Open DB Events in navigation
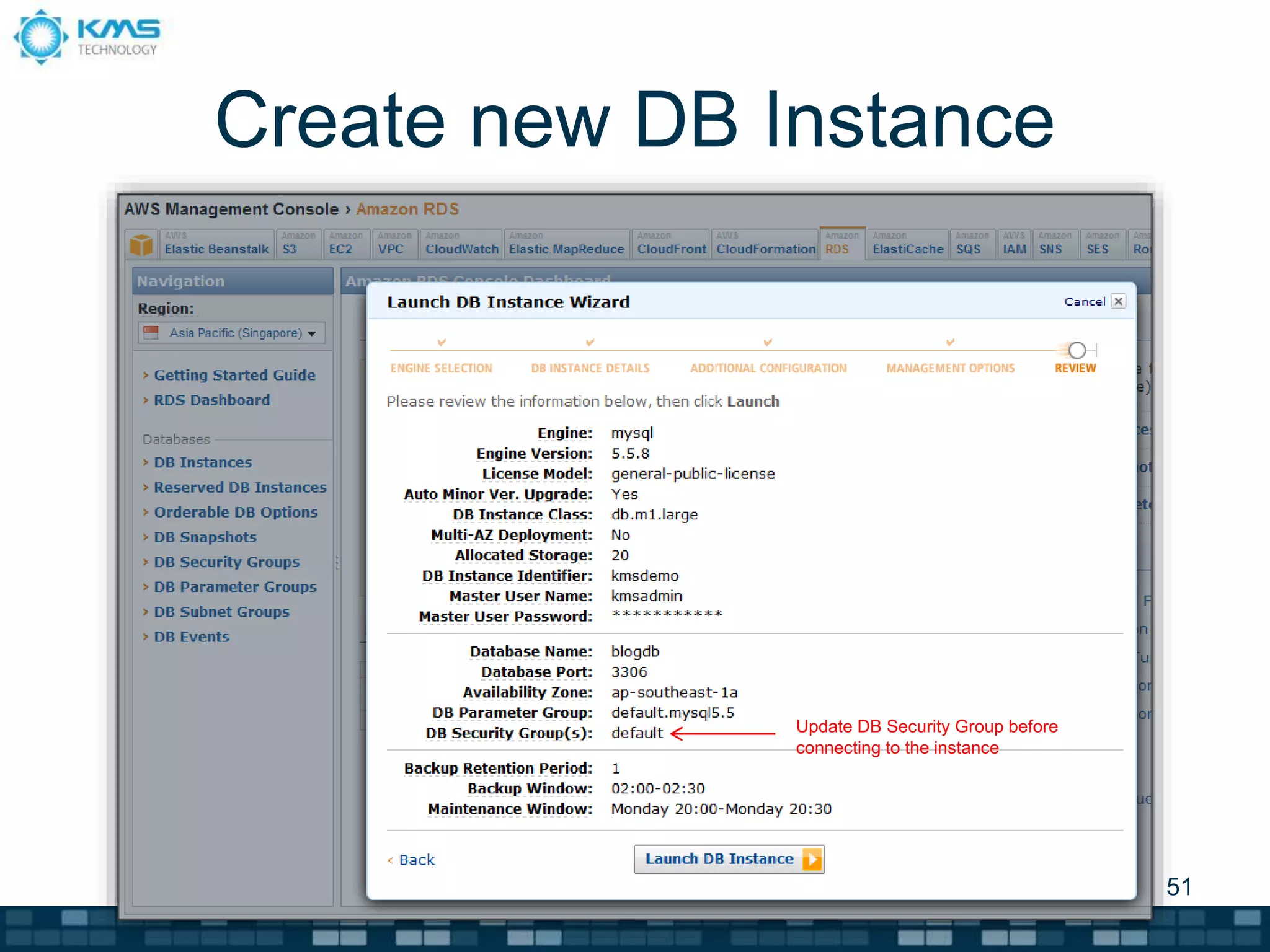This screenshot has width=1270, height=952. 192,637
